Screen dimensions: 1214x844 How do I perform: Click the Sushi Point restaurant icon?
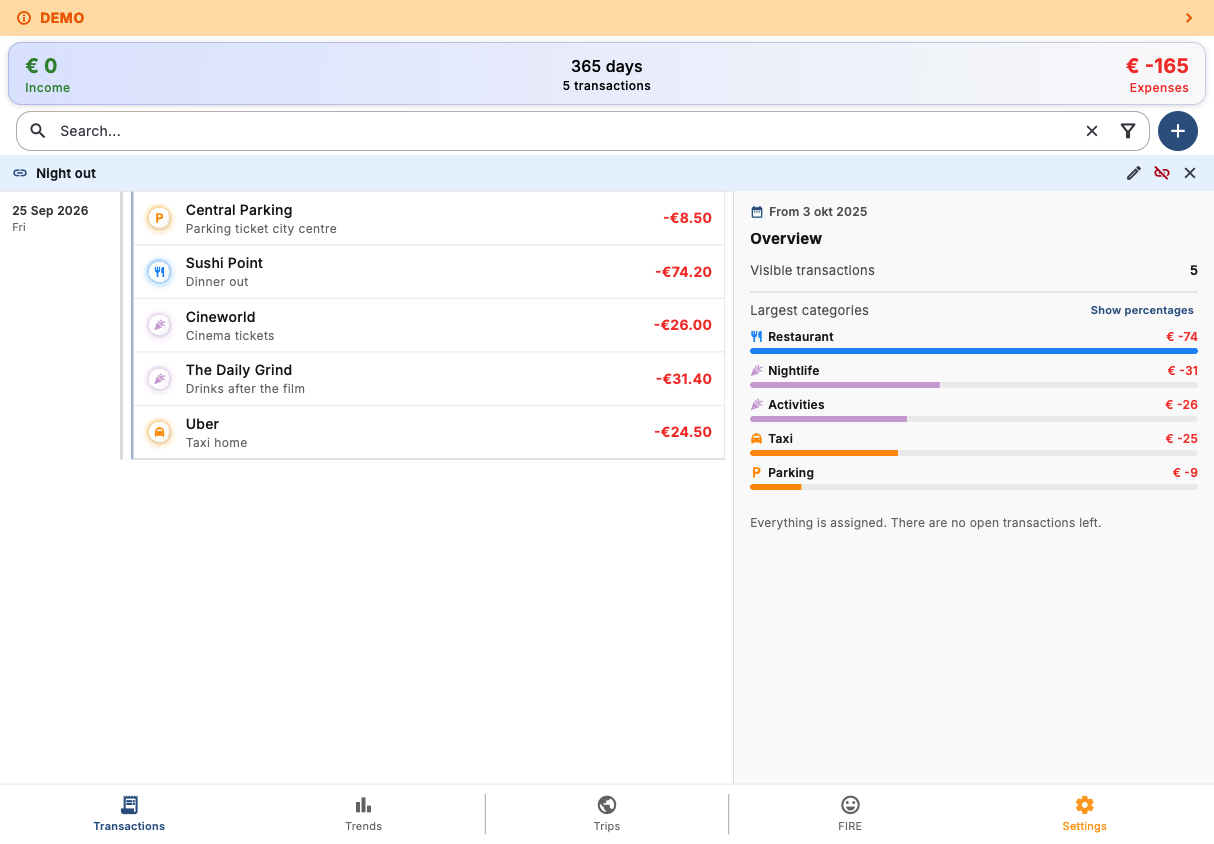[159, 271]
